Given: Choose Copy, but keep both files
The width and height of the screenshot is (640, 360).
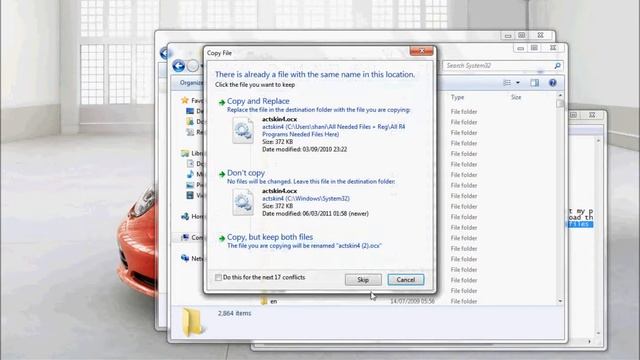Looking at the screenshot, I should (270, 237).
